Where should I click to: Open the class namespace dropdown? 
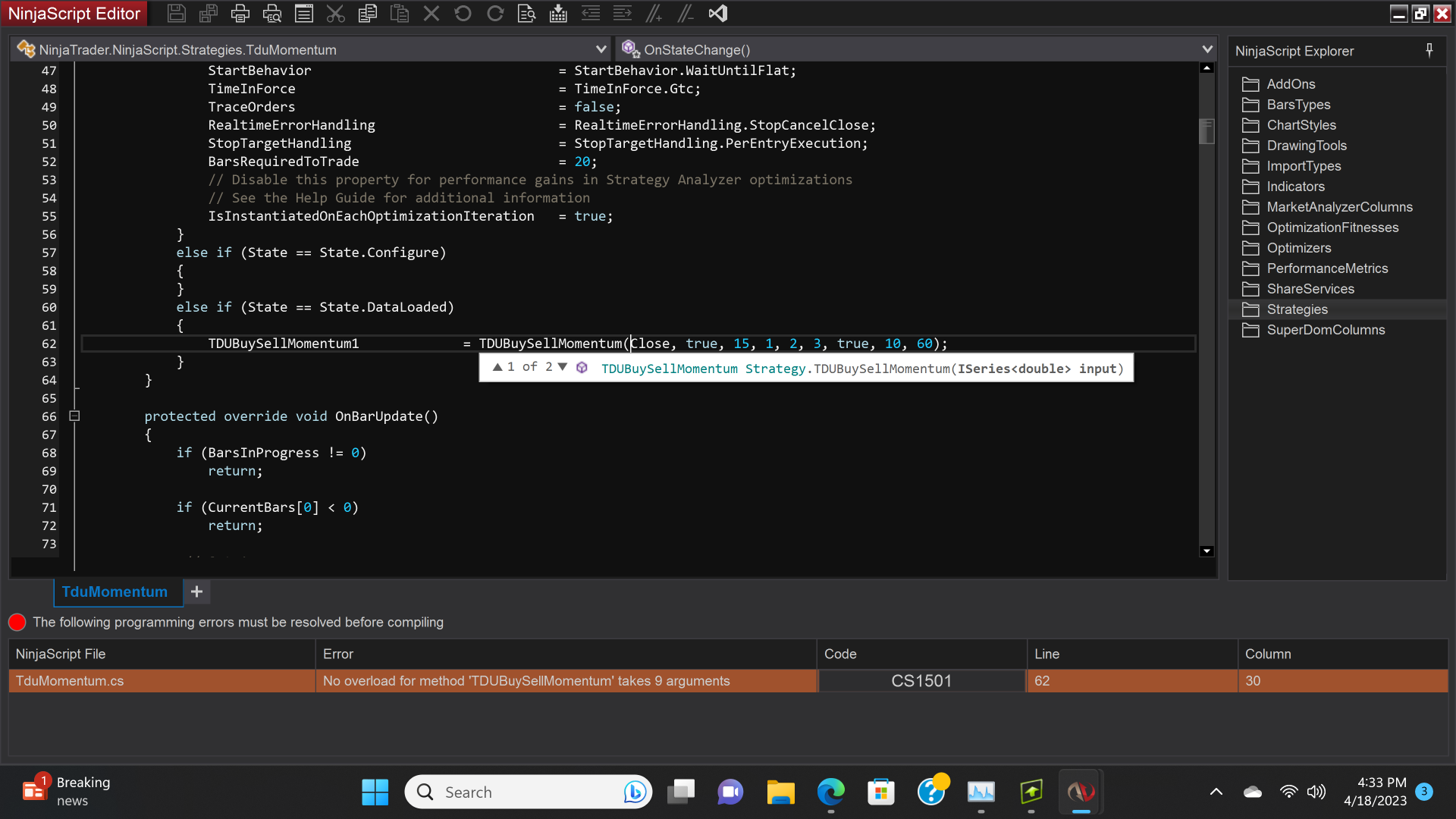tap(601, 49)
